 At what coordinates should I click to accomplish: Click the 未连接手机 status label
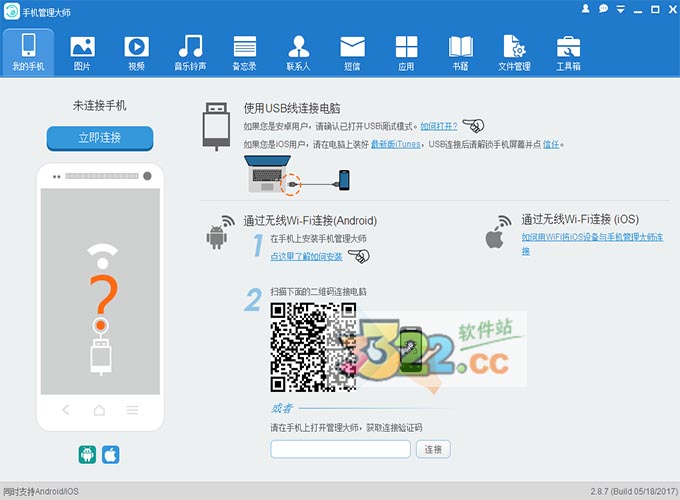(100, 105)
